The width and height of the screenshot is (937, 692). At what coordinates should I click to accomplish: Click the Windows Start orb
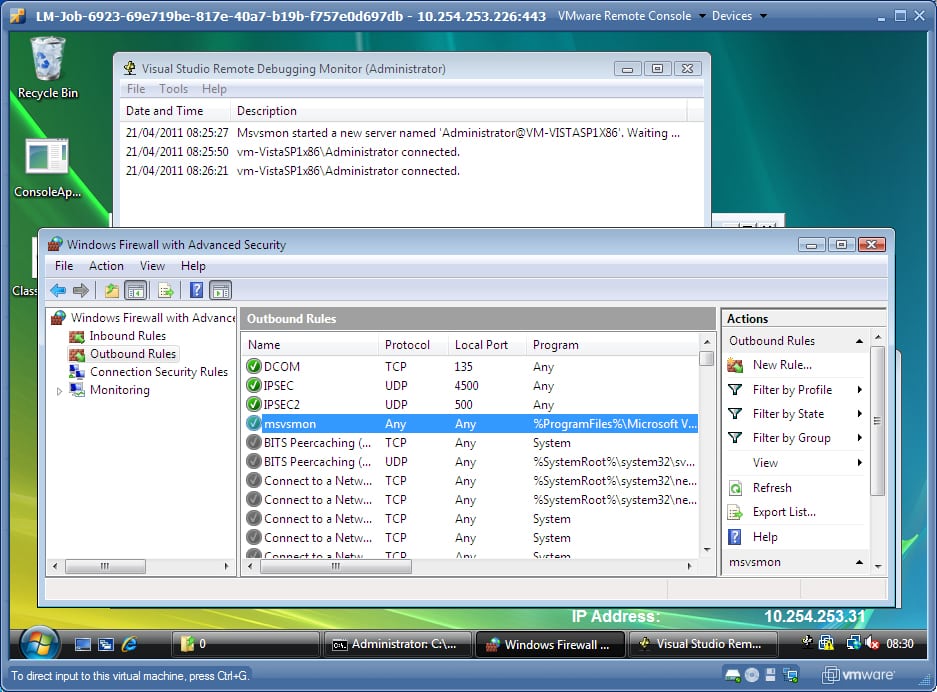tap(39, 644)
